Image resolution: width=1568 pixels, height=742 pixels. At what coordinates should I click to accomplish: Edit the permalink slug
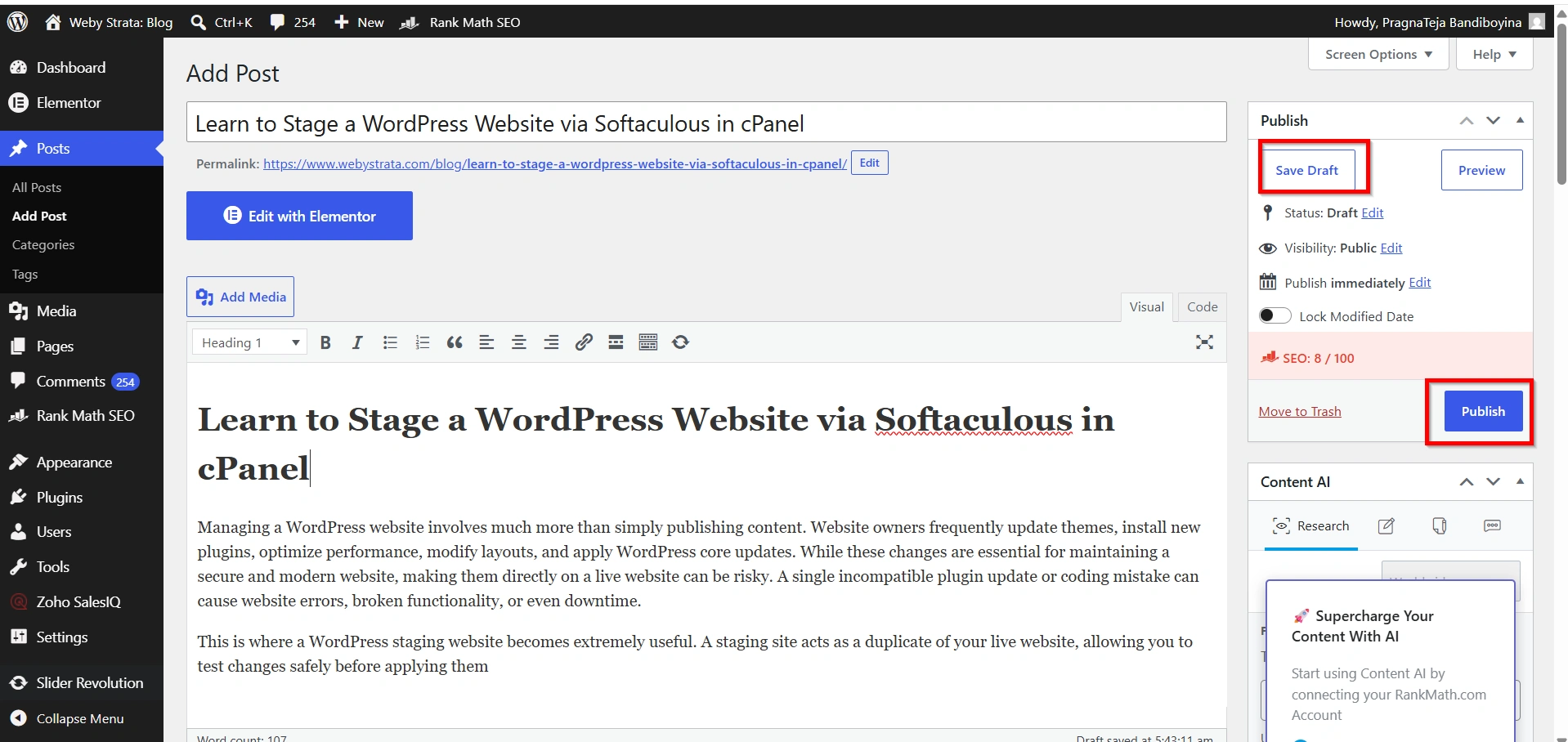click(869, 163)
